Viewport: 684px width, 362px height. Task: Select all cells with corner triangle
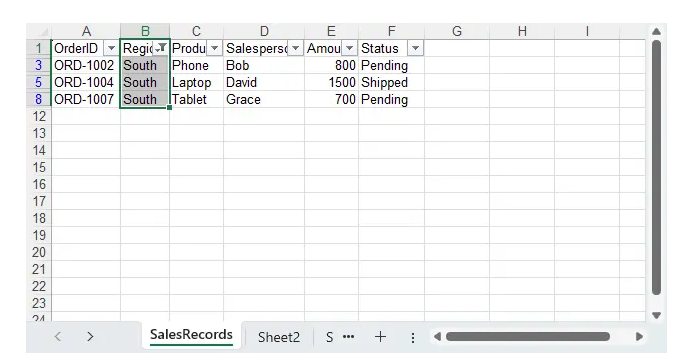(43, 32)
